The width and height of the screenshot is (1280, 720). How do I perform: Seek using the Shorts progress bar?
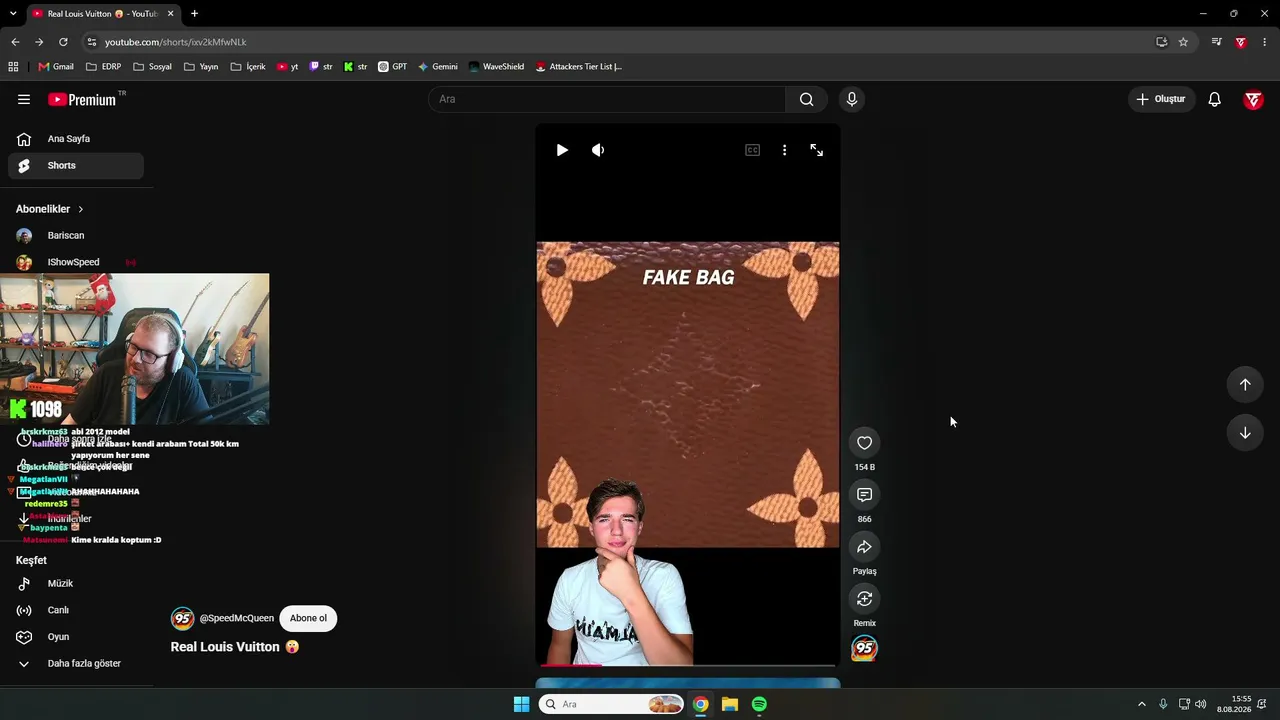point(688,665)
